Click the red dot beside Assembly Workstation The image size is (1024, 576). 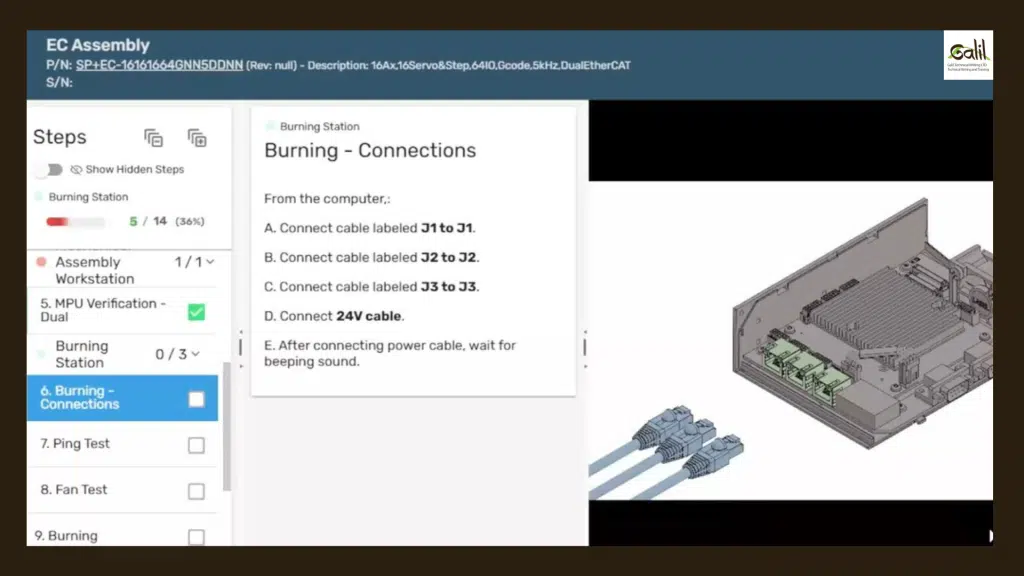point(41,262)
